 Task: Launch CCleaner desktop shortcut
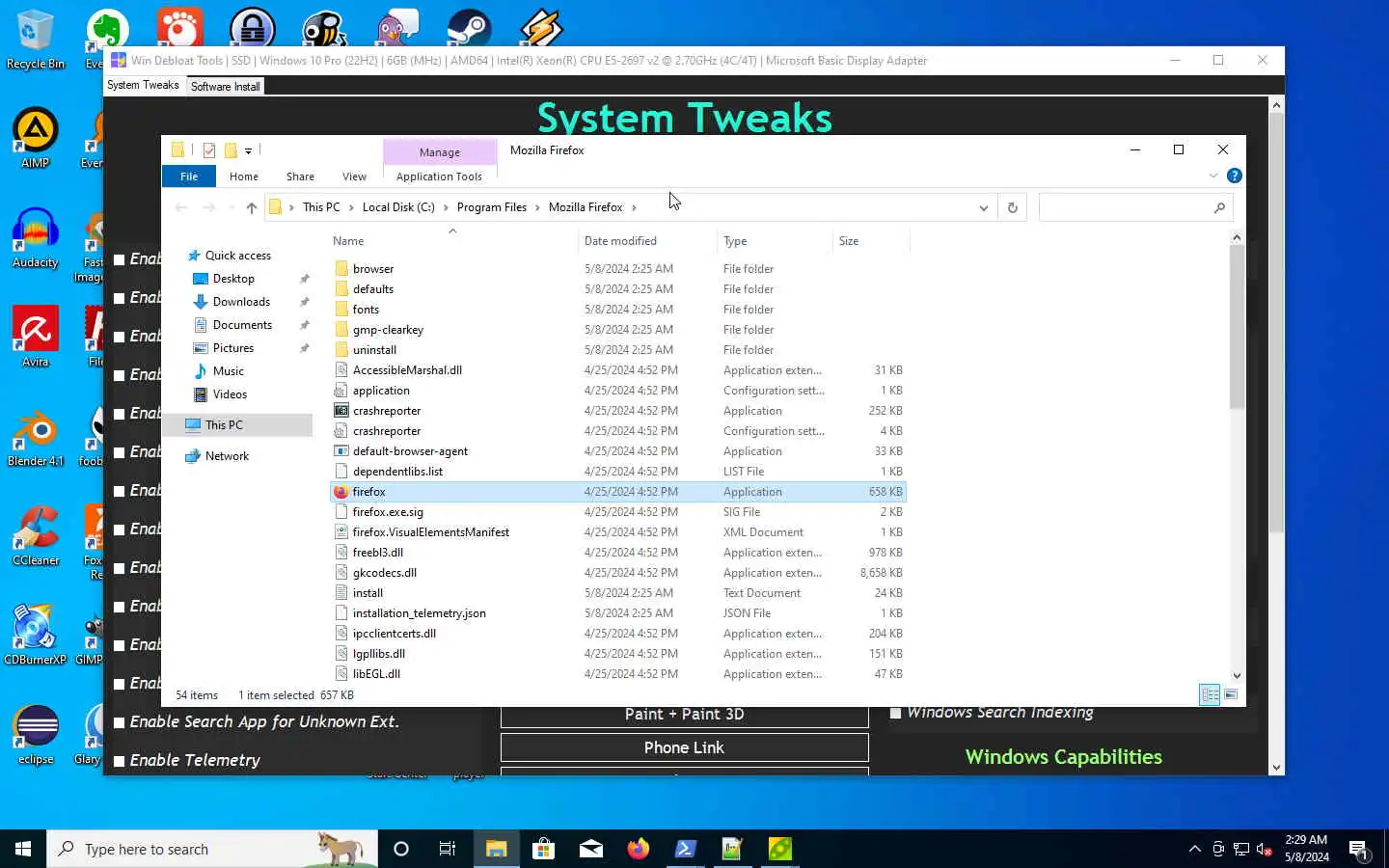(x=35, y=535)
